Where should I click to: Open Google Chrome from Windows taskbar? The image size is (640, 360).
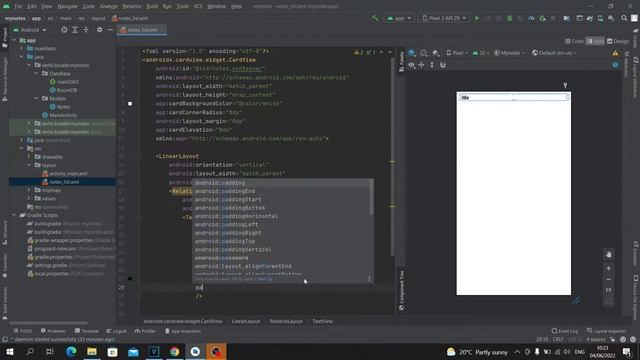174,352
